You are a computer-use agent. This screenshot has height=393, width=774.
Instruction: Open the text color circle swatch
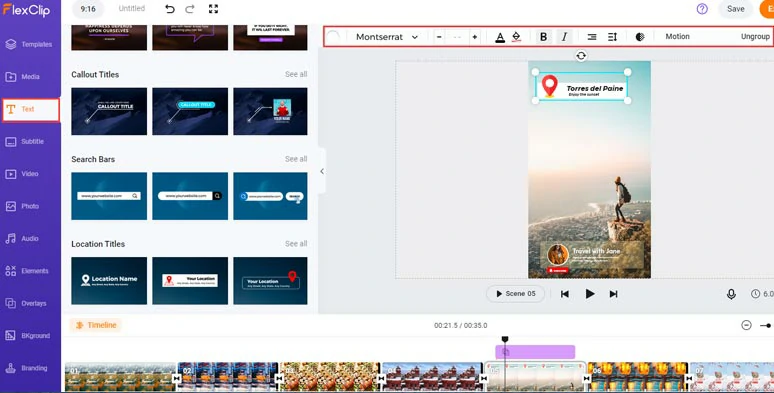pyautogui.click(x=334, y=37)
